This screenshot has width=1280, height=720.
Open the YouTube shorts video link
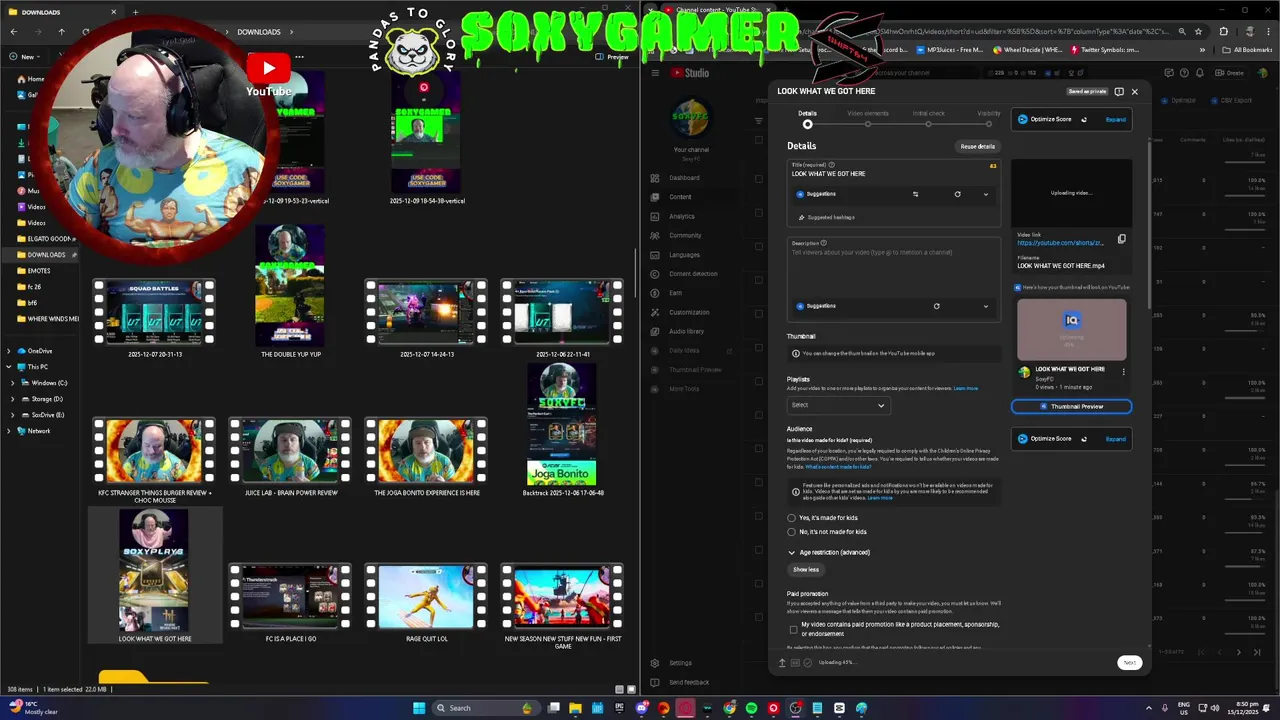[x=1060, y=243]
